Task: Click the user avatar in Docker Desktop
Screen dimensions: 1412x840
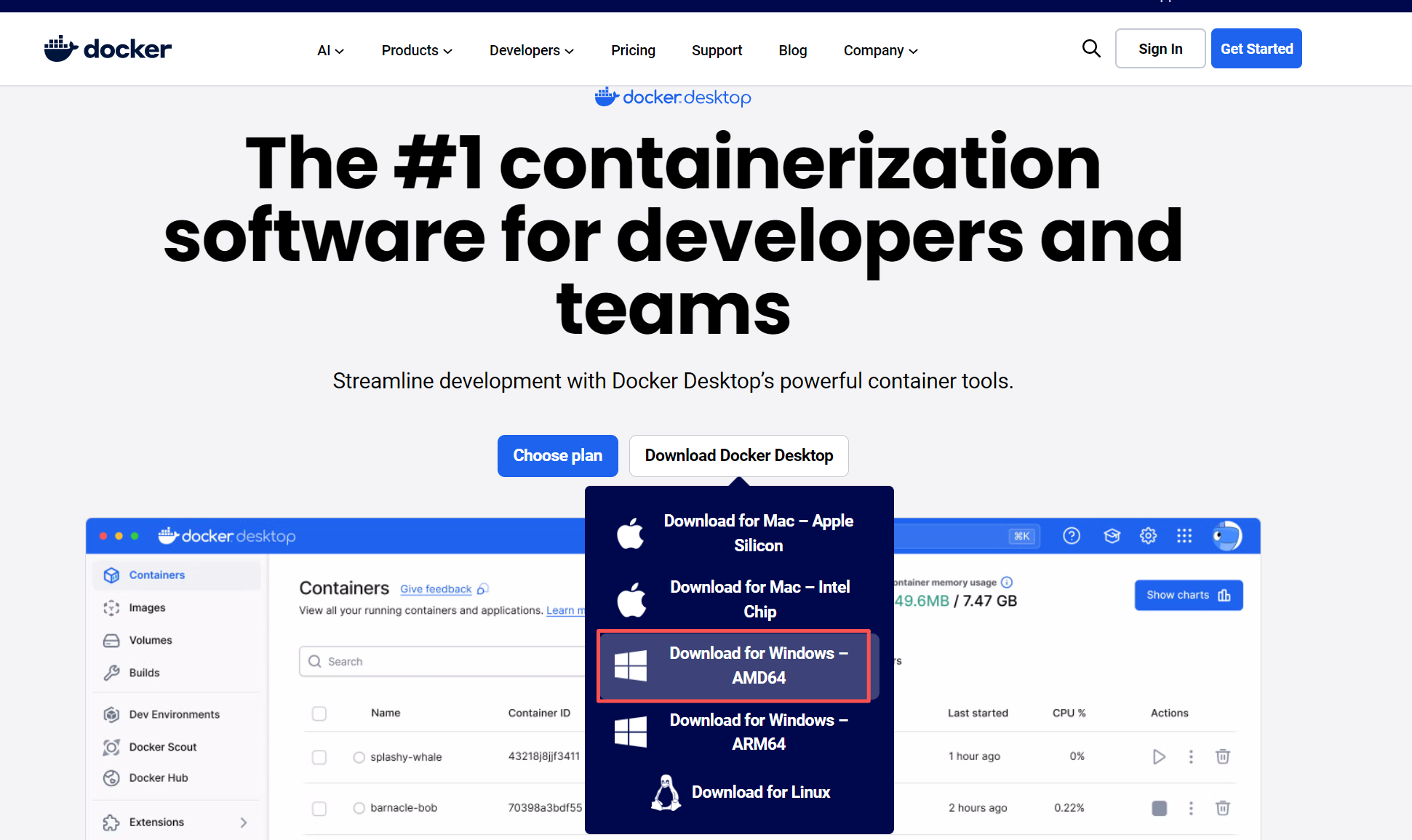Action: [1227, 536]
